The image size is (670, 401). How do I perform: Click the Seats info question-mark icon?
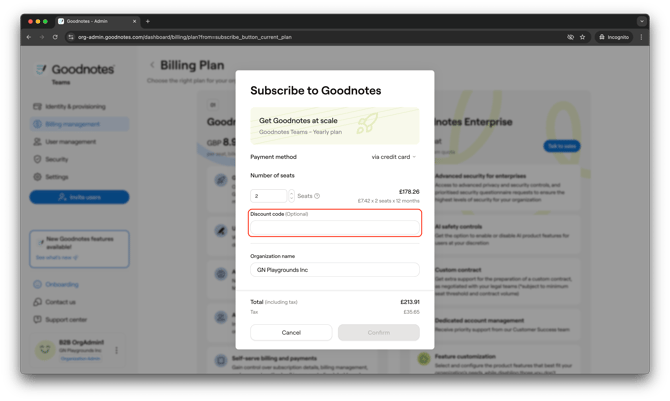pyautogui.click(x=317, y=196)
